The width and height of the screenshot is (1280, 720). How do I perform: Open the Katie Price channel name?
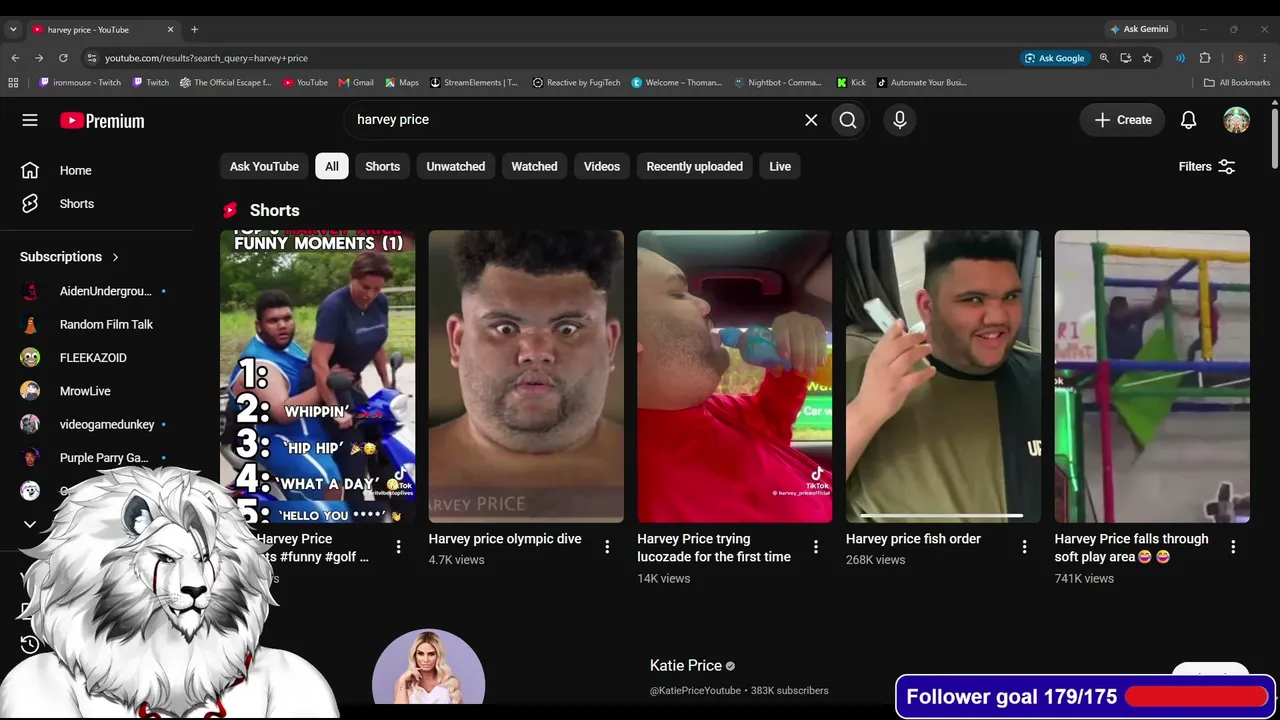point(686,666)
